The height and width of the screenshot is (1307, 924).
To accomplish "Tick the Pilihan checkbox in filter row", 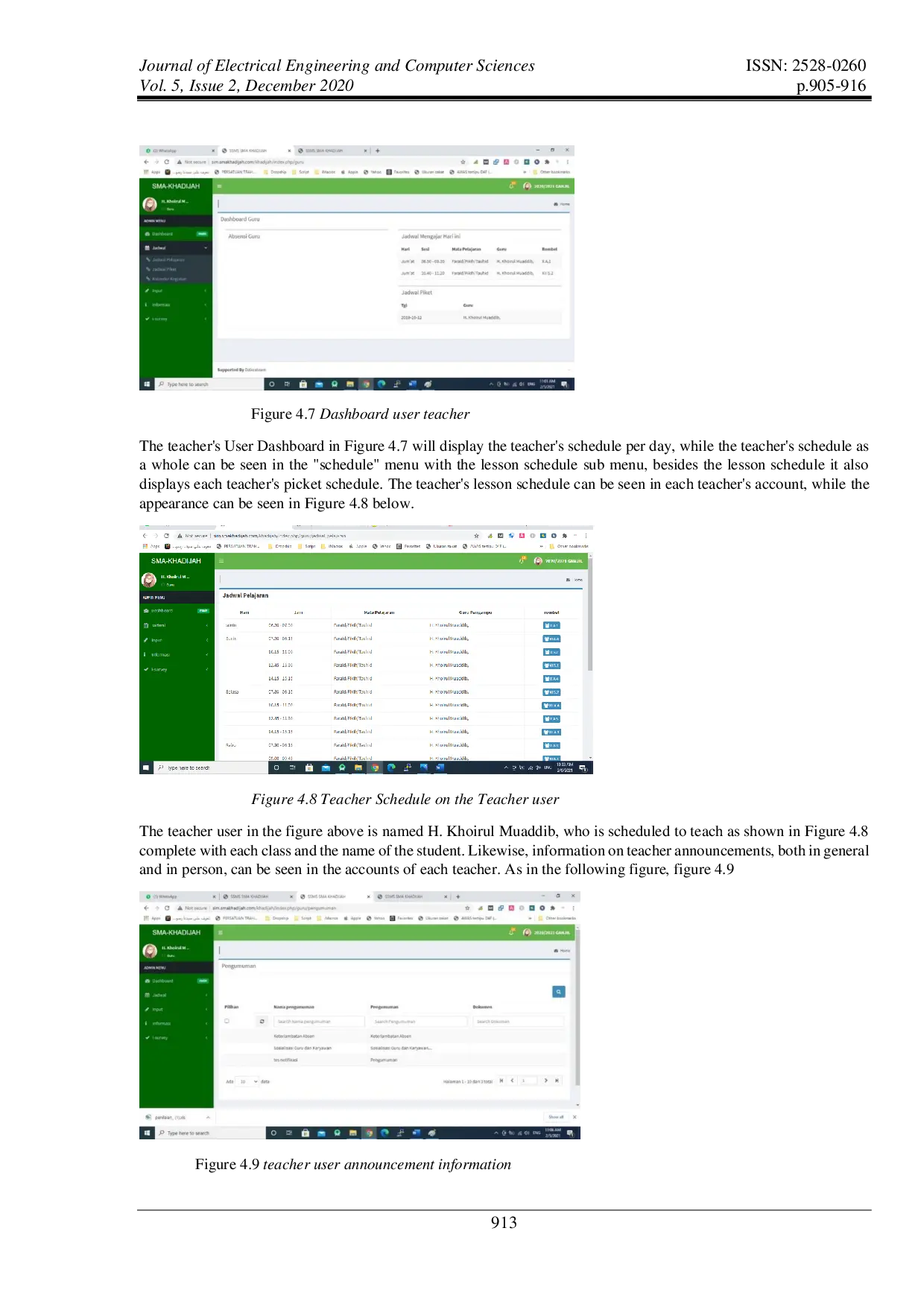I will 227,1021.
